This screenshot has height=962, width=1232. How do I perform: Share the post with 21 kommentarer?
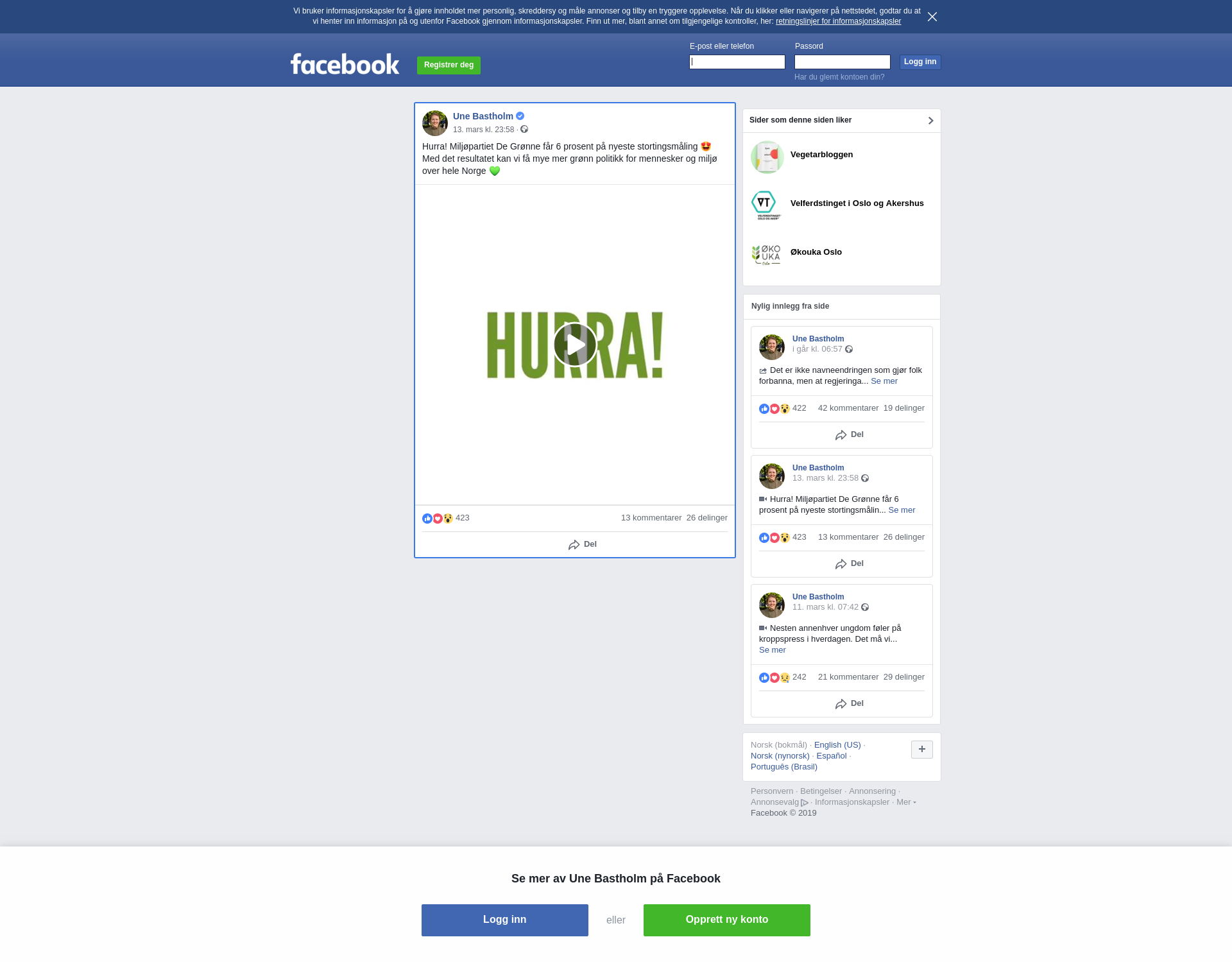coord(850,704)
